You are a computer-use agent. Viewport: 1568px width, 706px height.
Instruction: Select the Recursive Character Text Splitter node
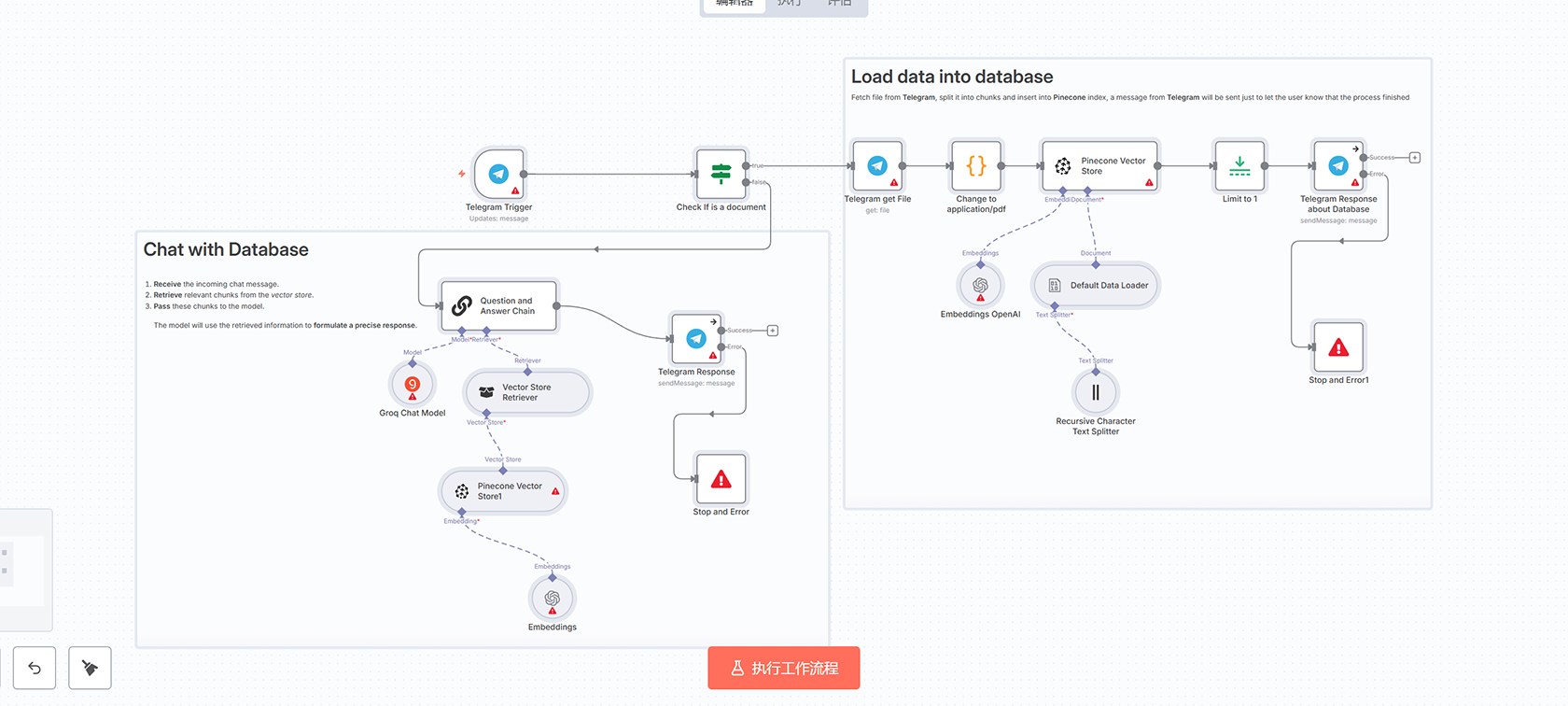(1096, 393)
